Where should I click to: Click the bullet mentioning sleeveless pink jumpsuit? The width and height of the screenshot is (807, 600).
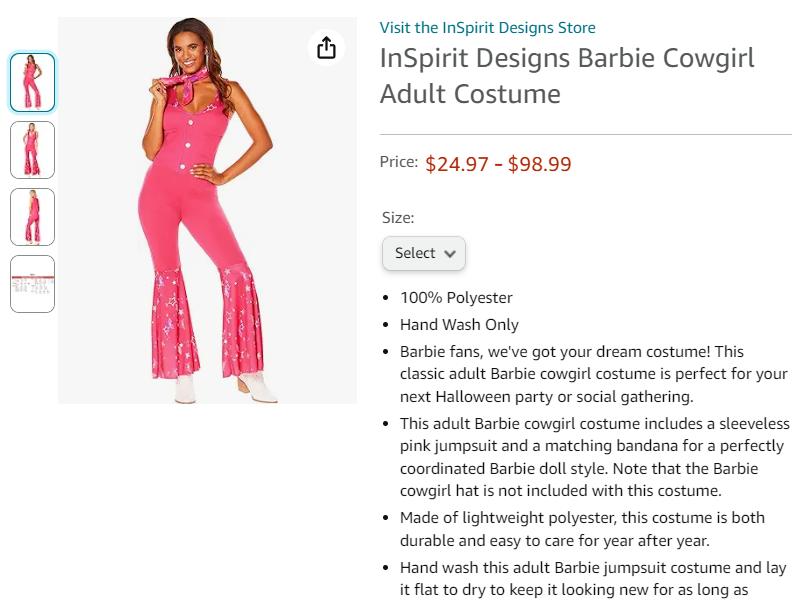point(594,457)
